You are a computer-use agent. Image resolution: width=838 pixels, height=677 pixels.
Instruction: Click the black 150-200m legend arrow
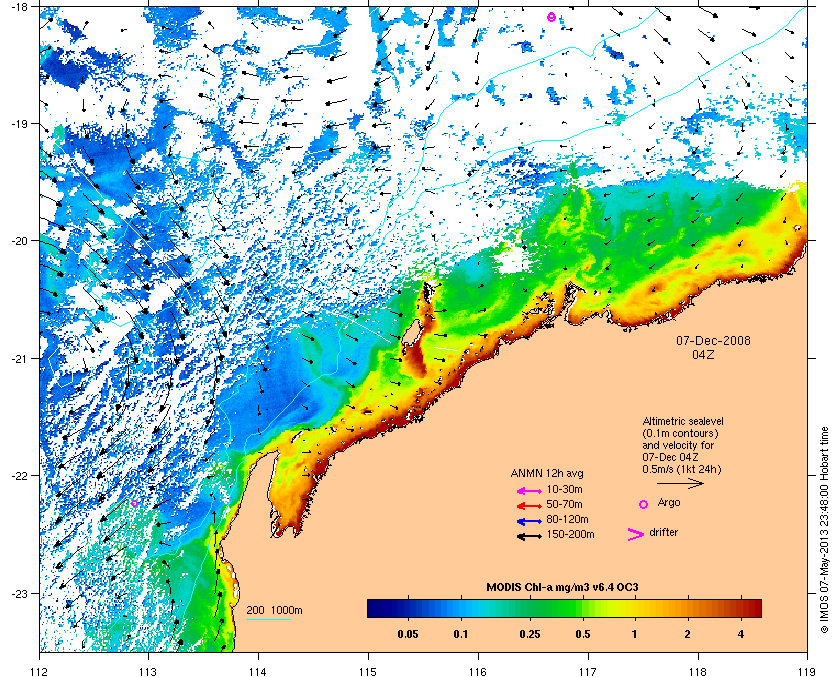(x=530, y=536)
